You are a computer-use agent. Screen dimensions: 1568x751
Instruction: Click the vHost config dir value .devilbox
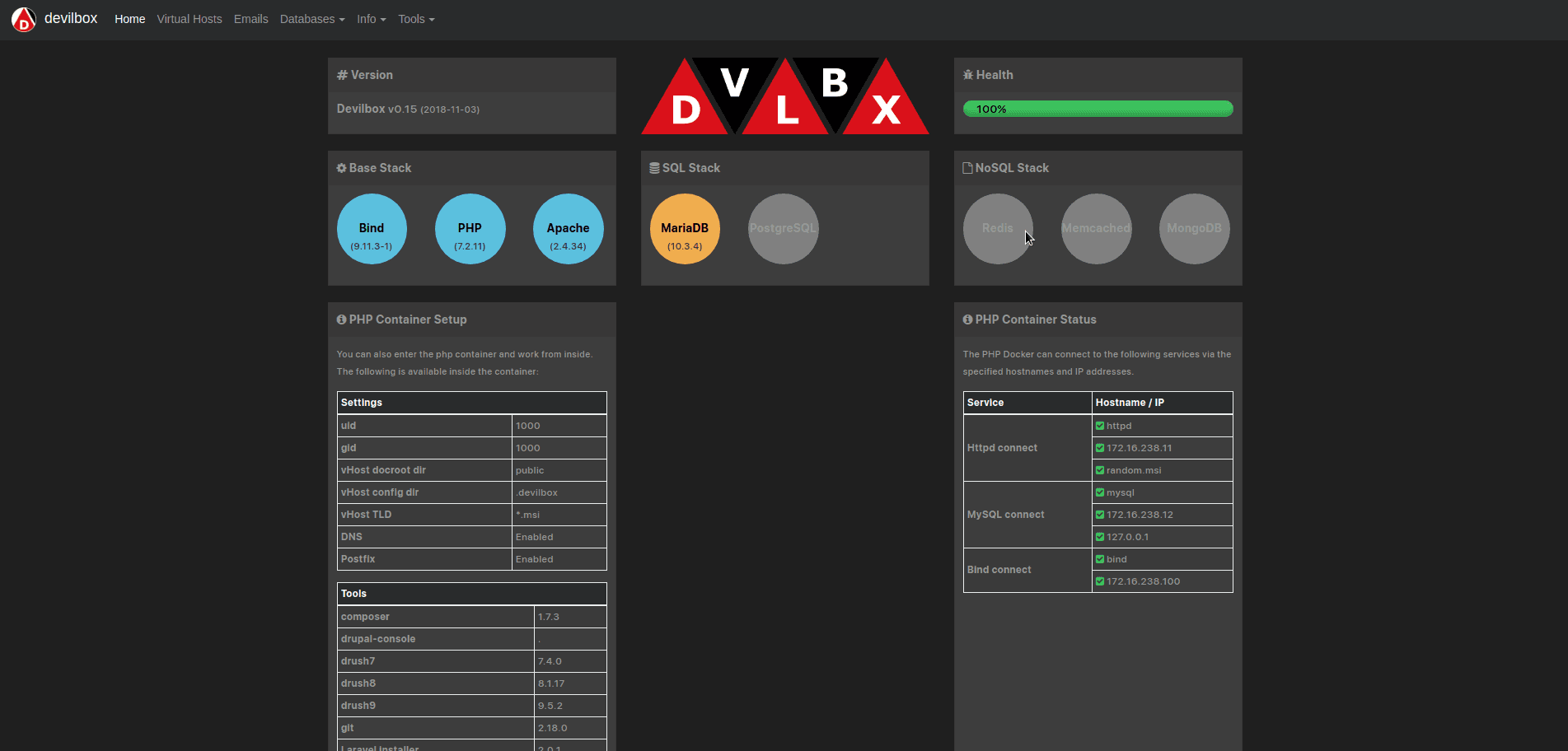pos(536,492)
